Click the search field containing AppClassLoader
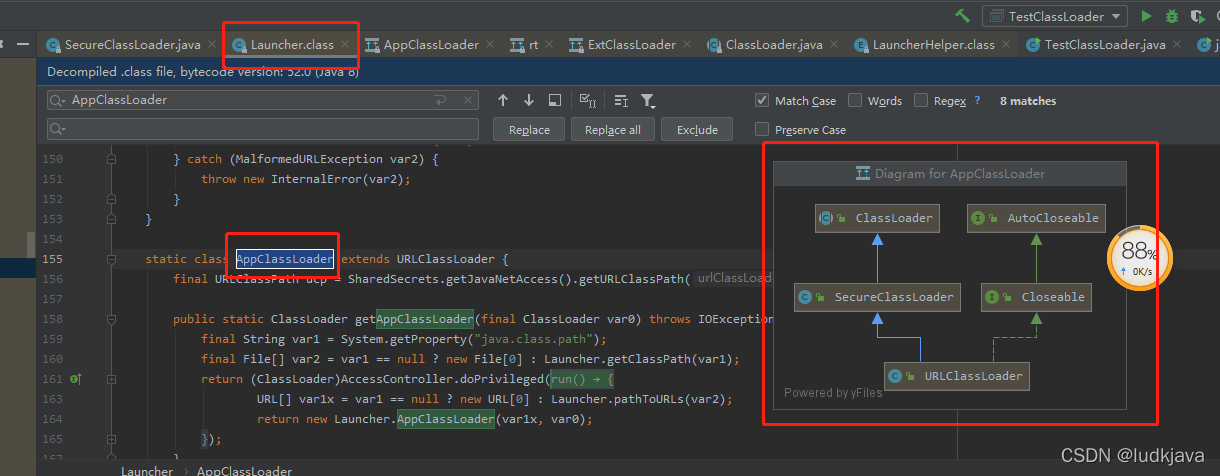The image size is (1220, 476). [x=263, y=100]
